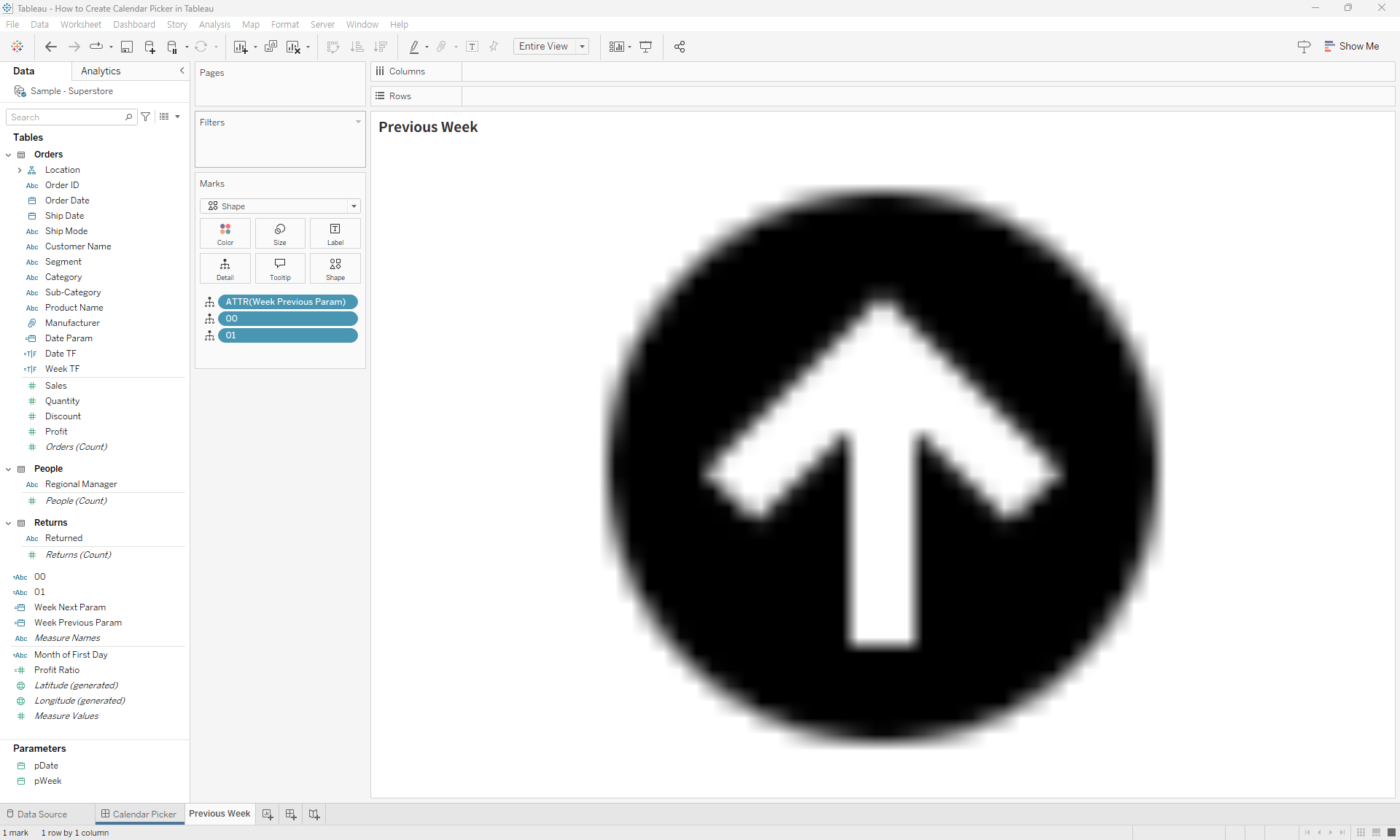Image resolution: width=1400 pixels, height=840 pixels.
Task: Switch to the Calendar Picker tab
Action: point(144,814)
